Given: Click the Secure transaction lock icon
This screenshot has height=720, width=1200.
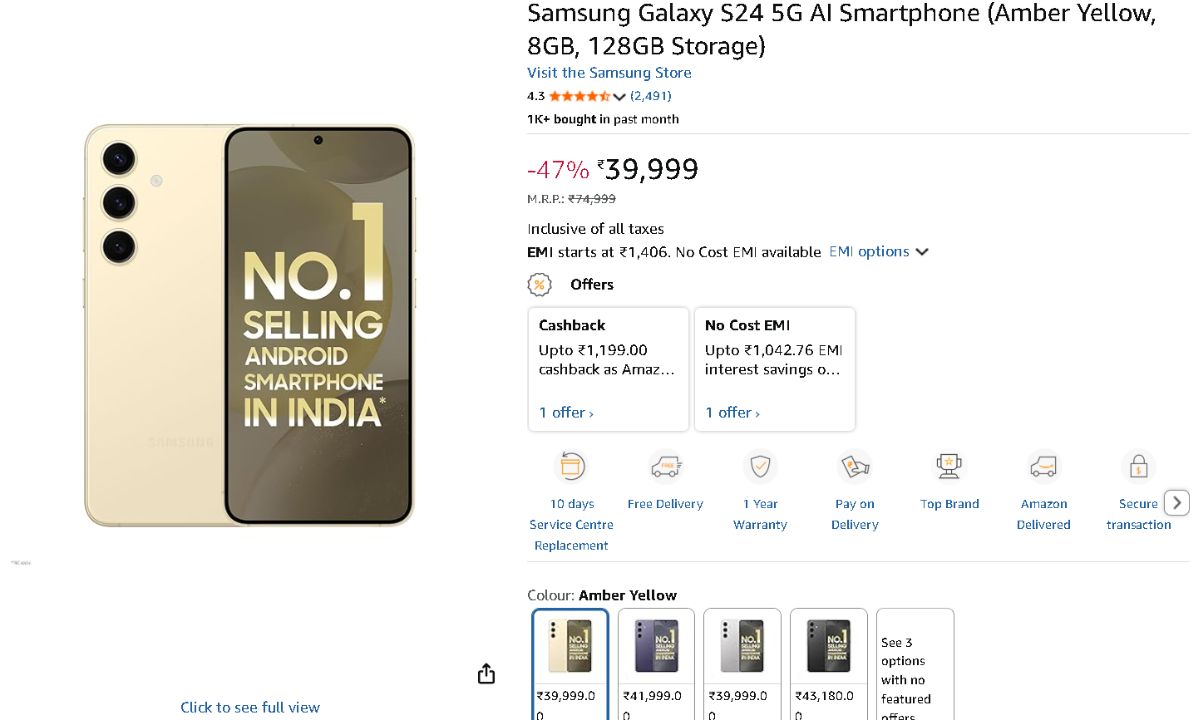Looking at the screenshot, I should click(x=1138, y=466).
